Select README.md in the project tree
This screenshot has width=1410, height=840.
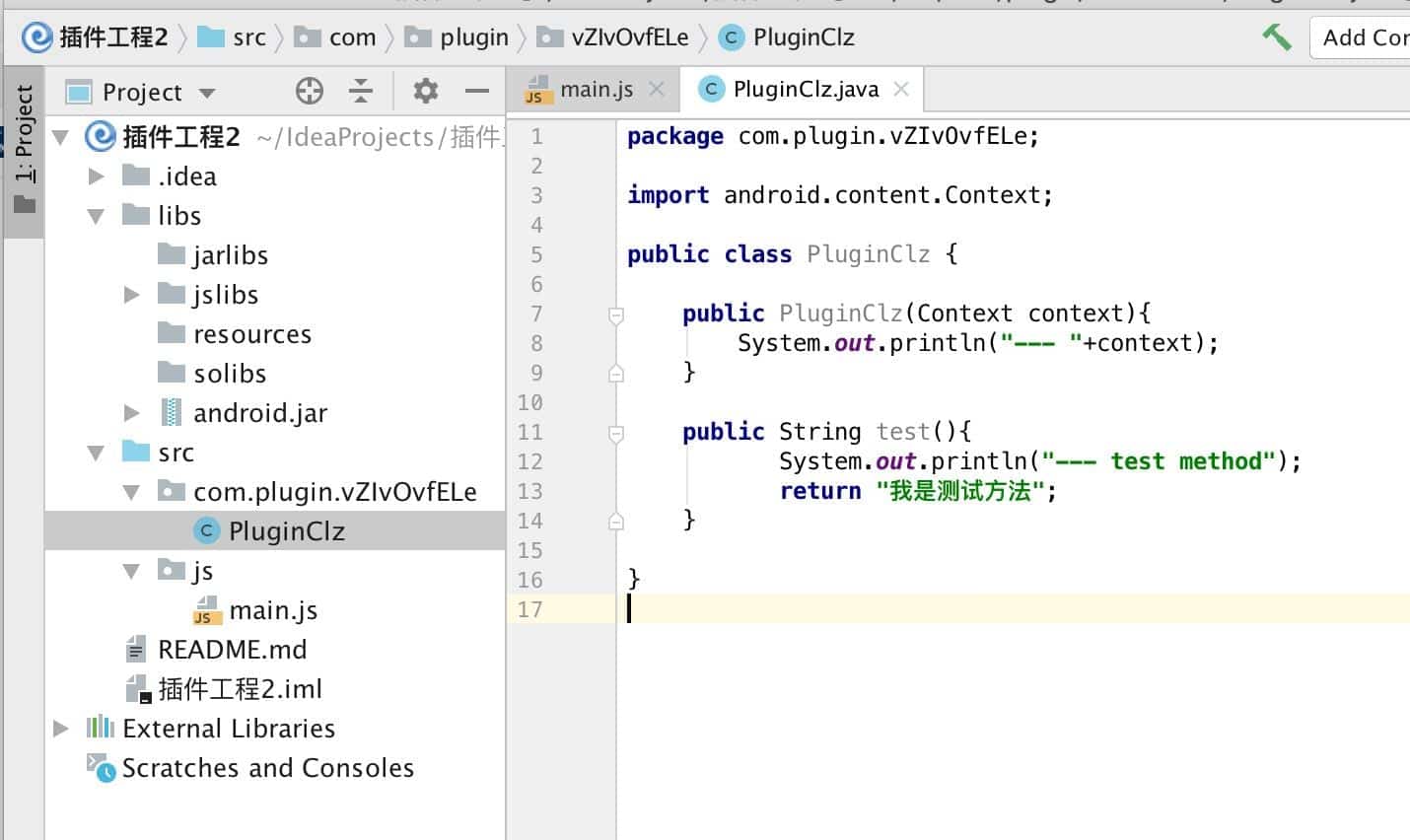pos(233,650)
